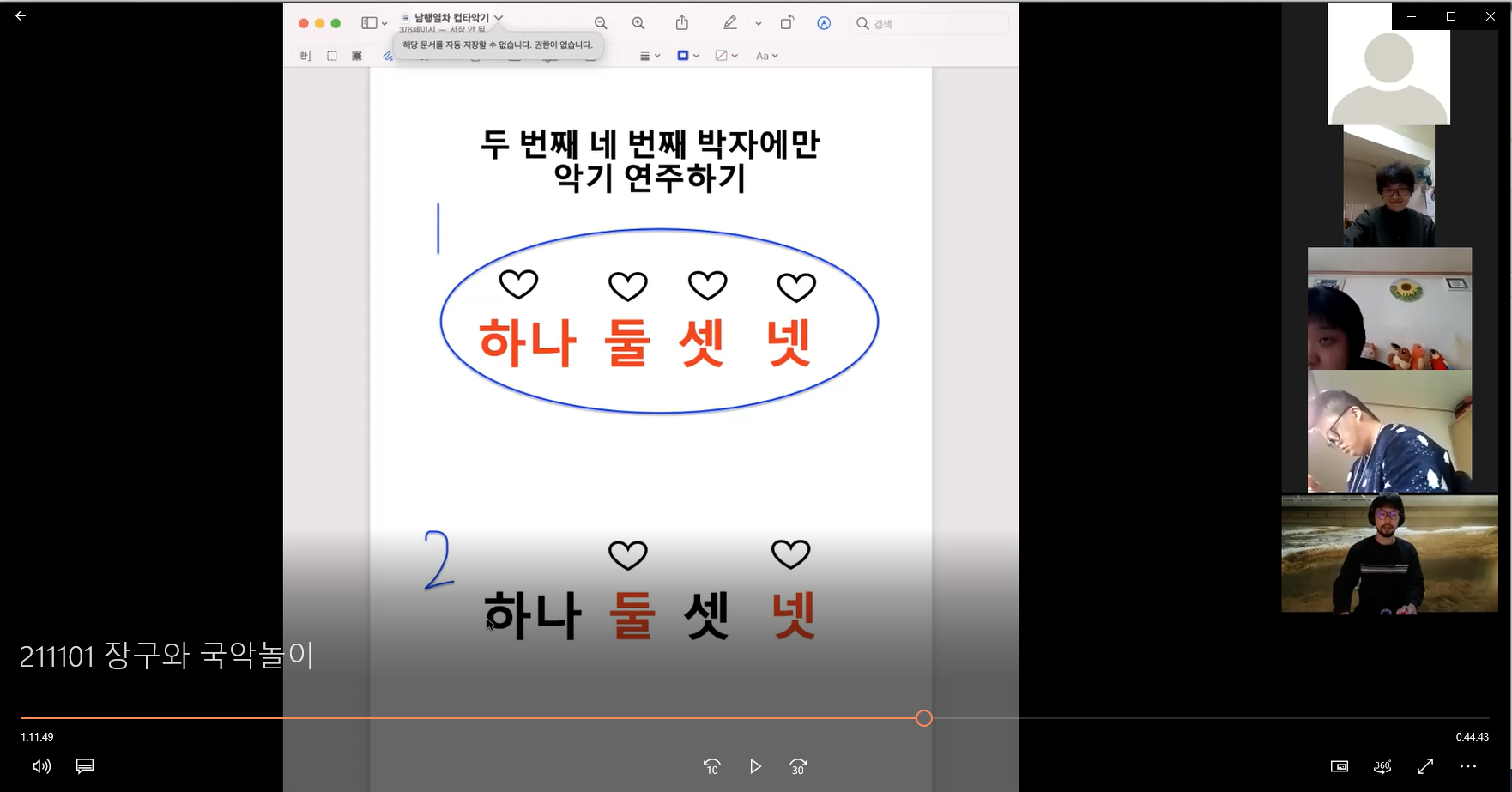Maximize the video player window

tap(1451, 16)
